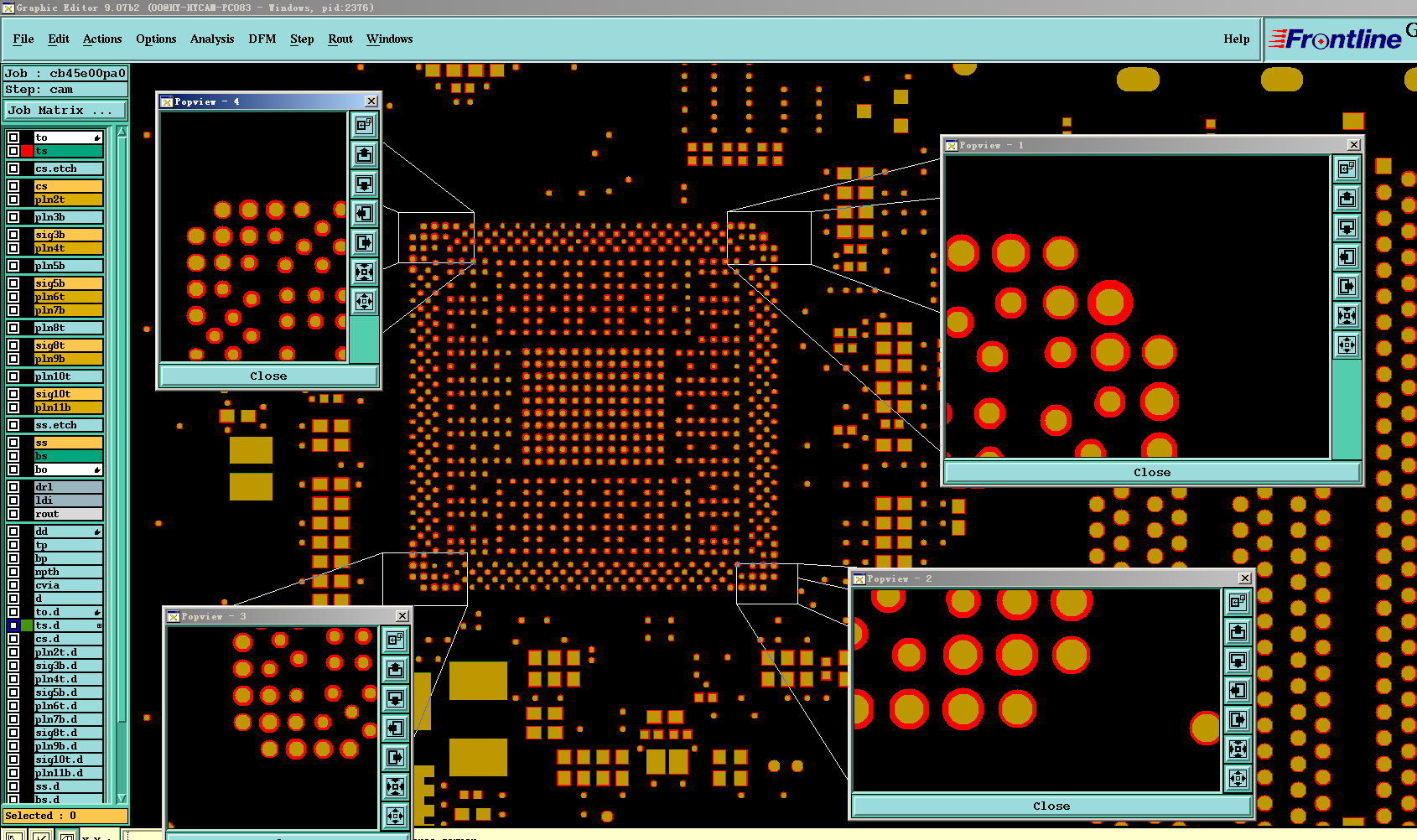The width and height of the screenshot is (1417, 840).
Task: Click inward-arrows zoom icon in Popview 4
Action: tap(364, 272)
